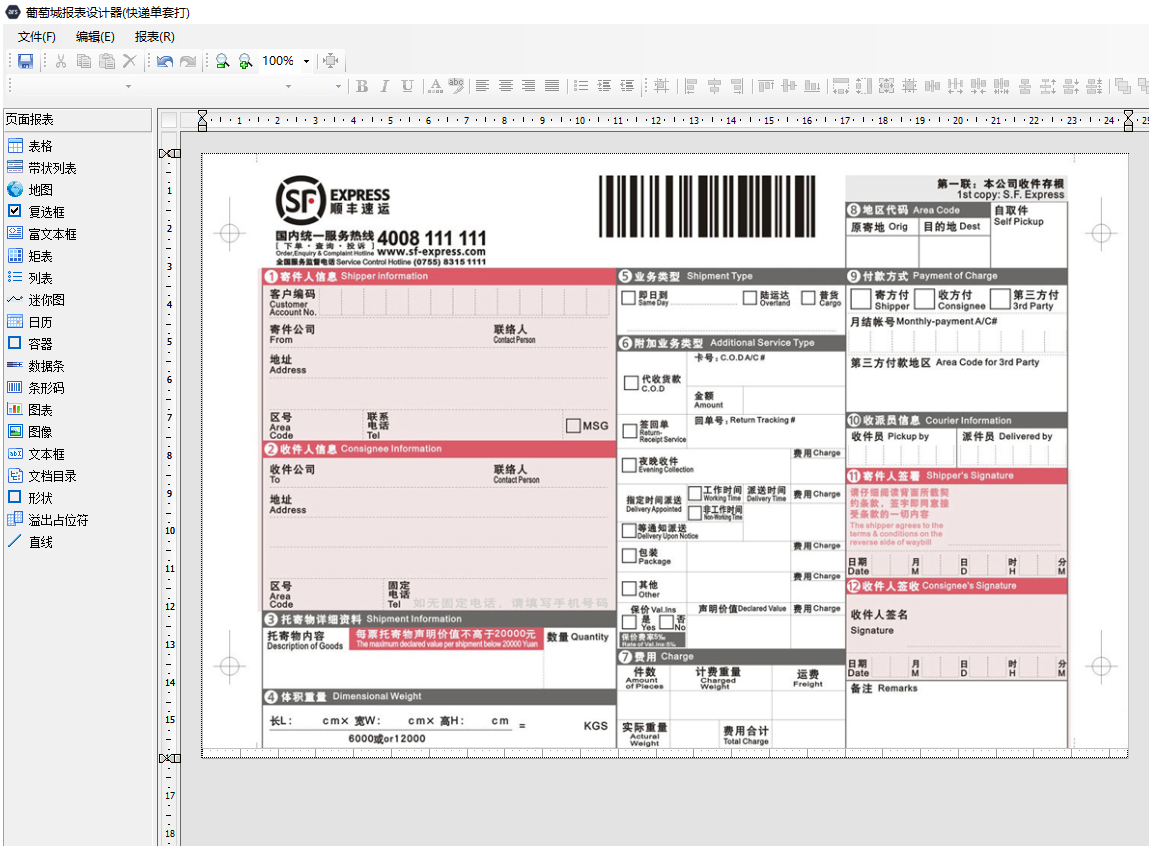Save the report with the floppy disk icon
The width and height of the screenshot is (1152, 849).
click(26, 61)
